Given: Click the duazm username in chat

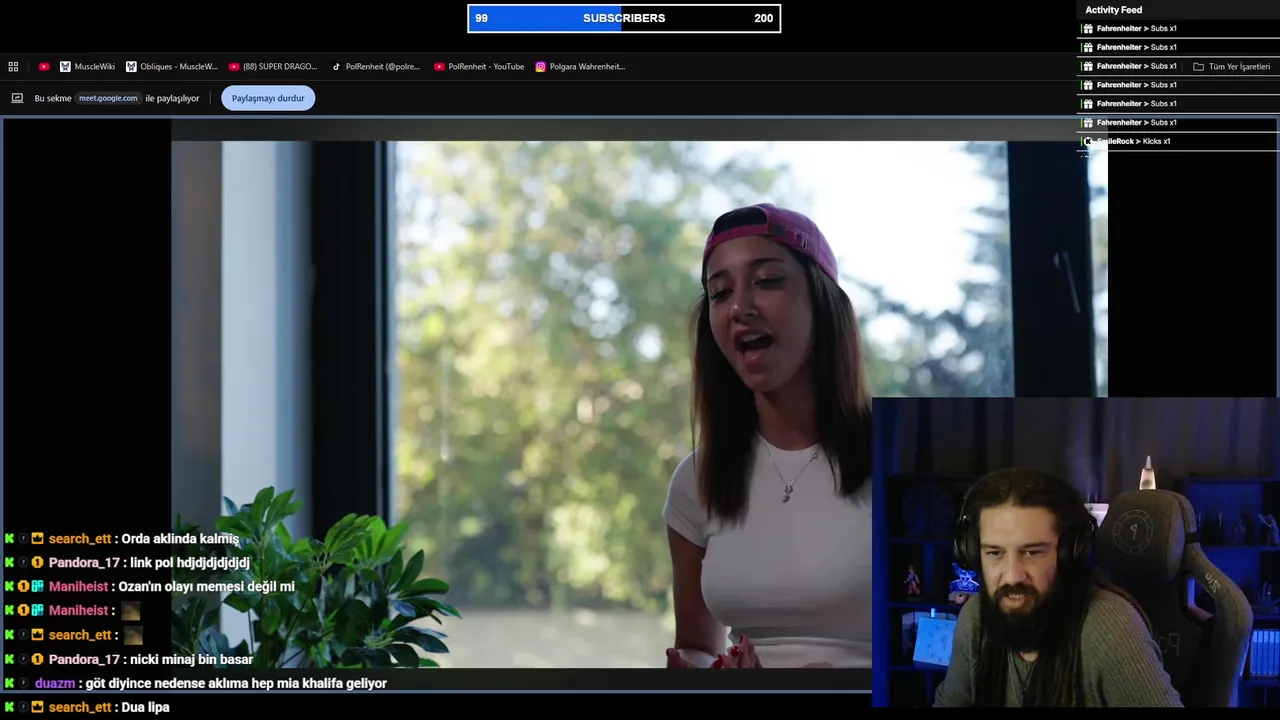Looking at the screenshot, I should point(55,684).
